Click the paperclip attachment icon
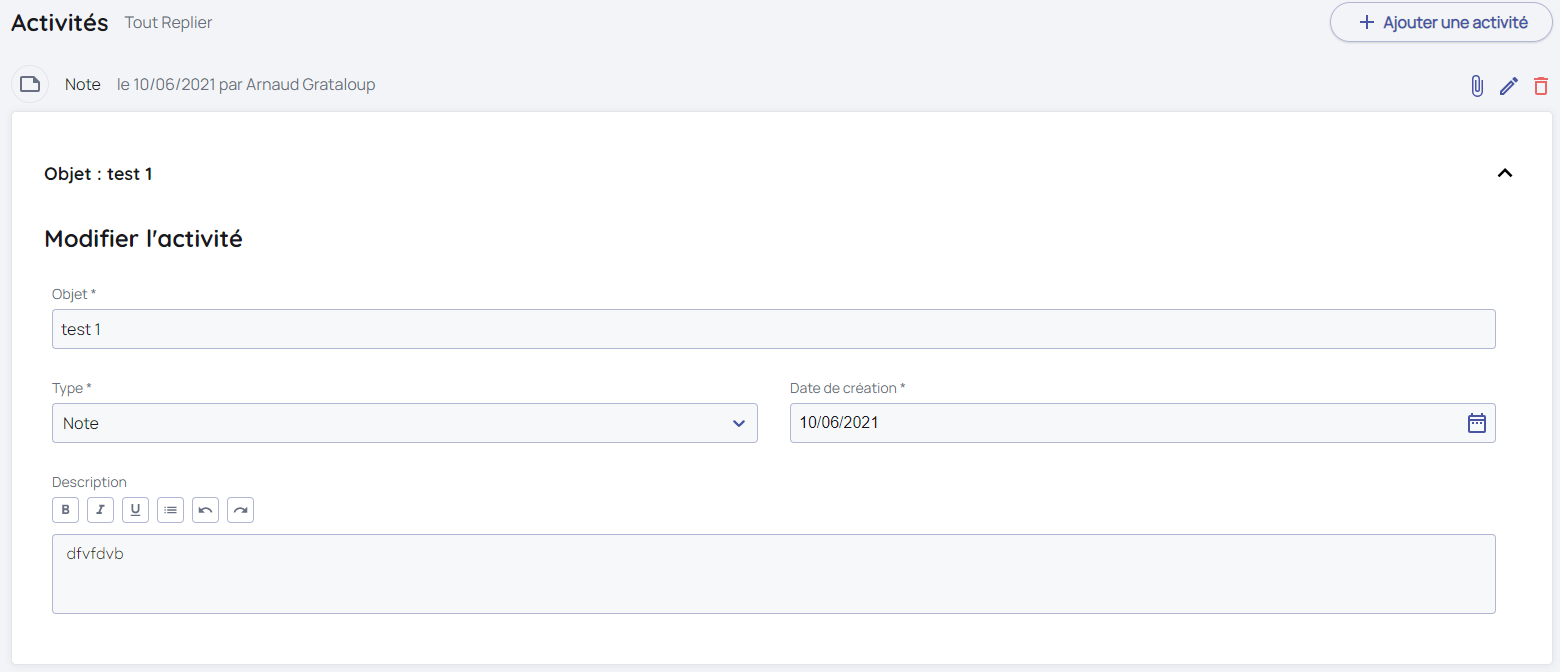1560x672 pixels. coord(1476,86)
